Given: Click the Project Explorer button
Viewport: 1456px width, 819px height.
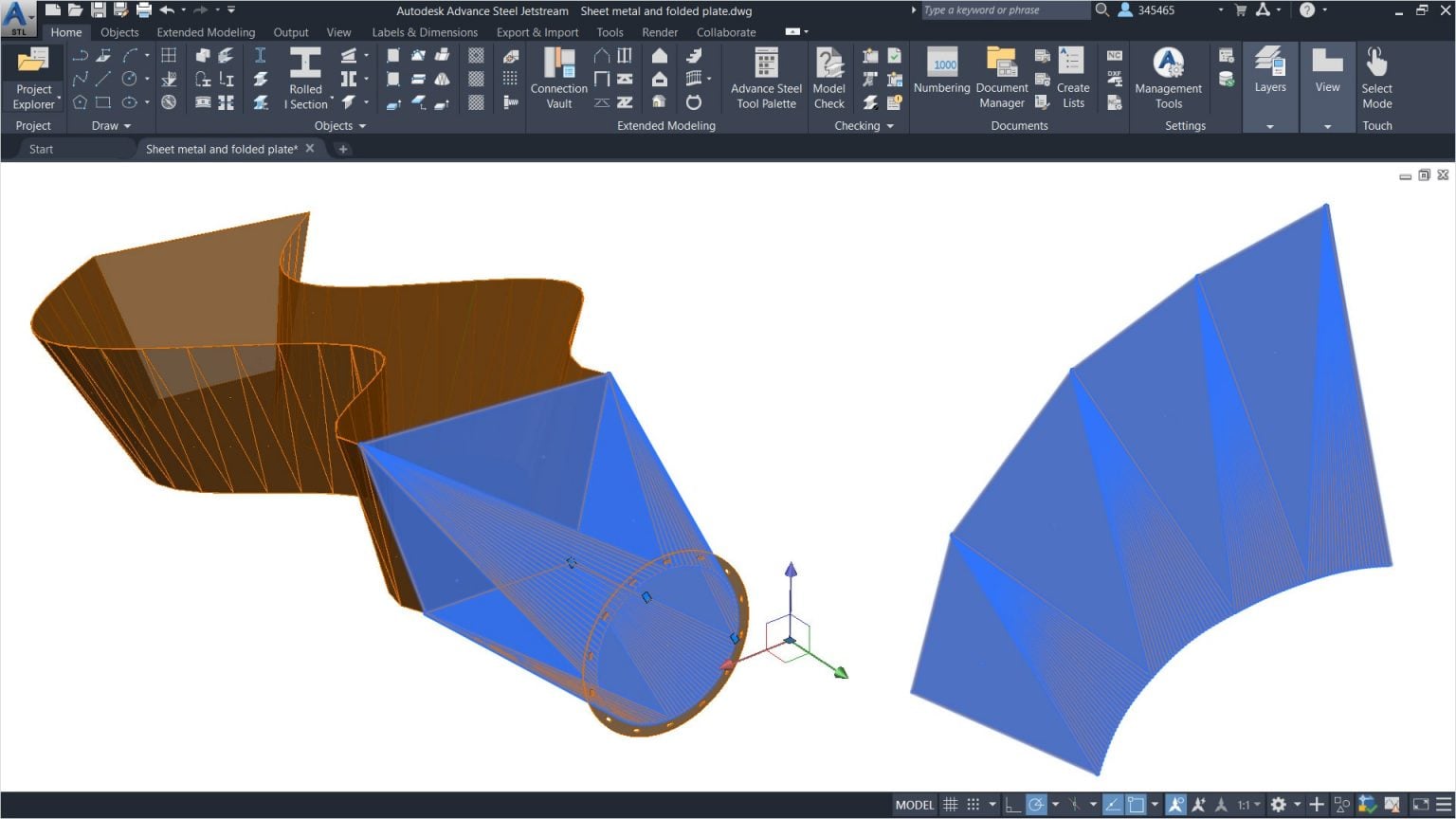Looking at the screenshot, I should 33,76.
